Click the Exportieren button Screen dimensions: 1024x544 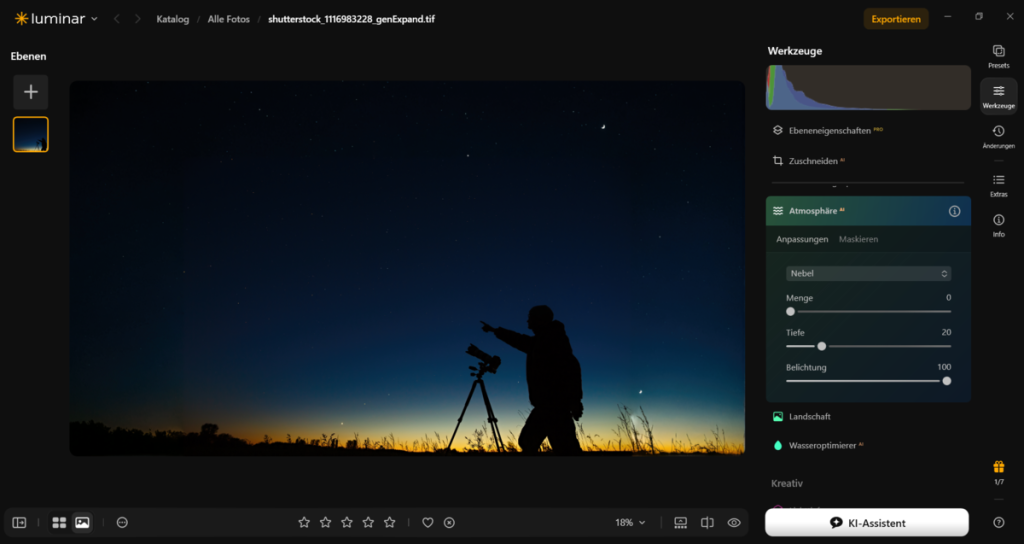[896, 19]
